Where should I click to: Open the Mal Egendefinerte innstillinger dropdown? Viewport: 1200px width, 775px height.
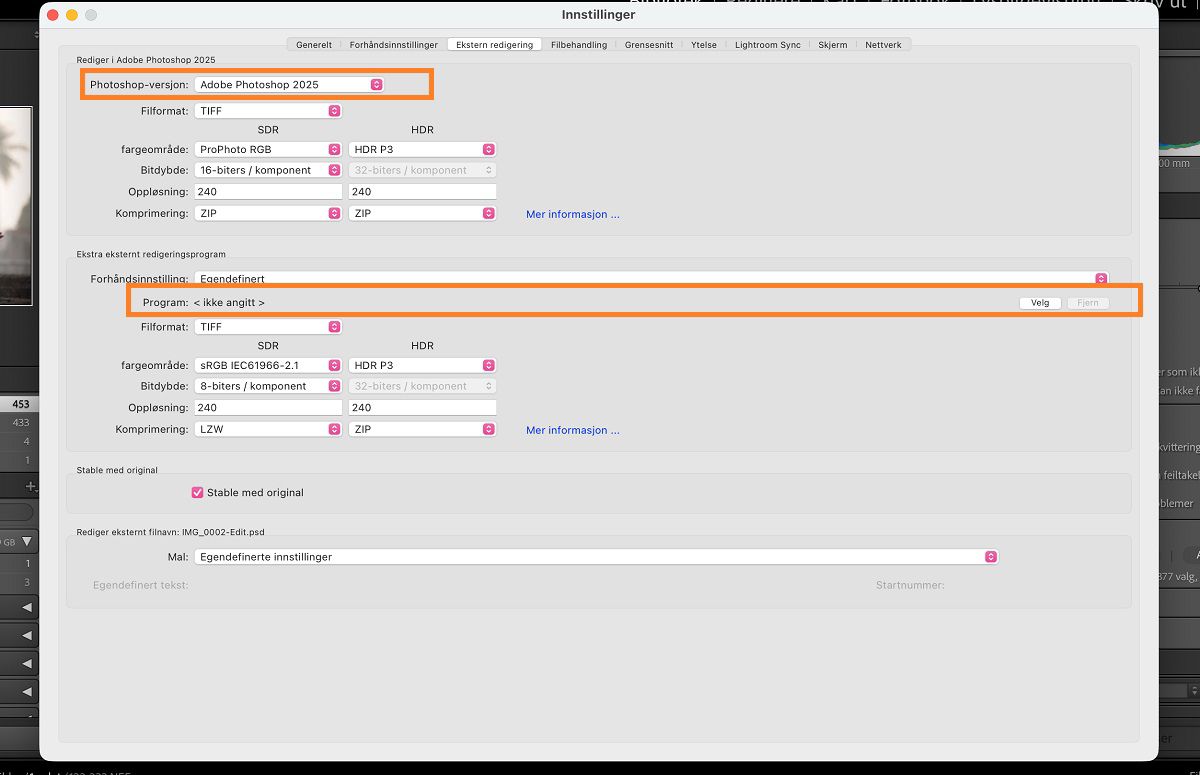[x=989, y=556]
